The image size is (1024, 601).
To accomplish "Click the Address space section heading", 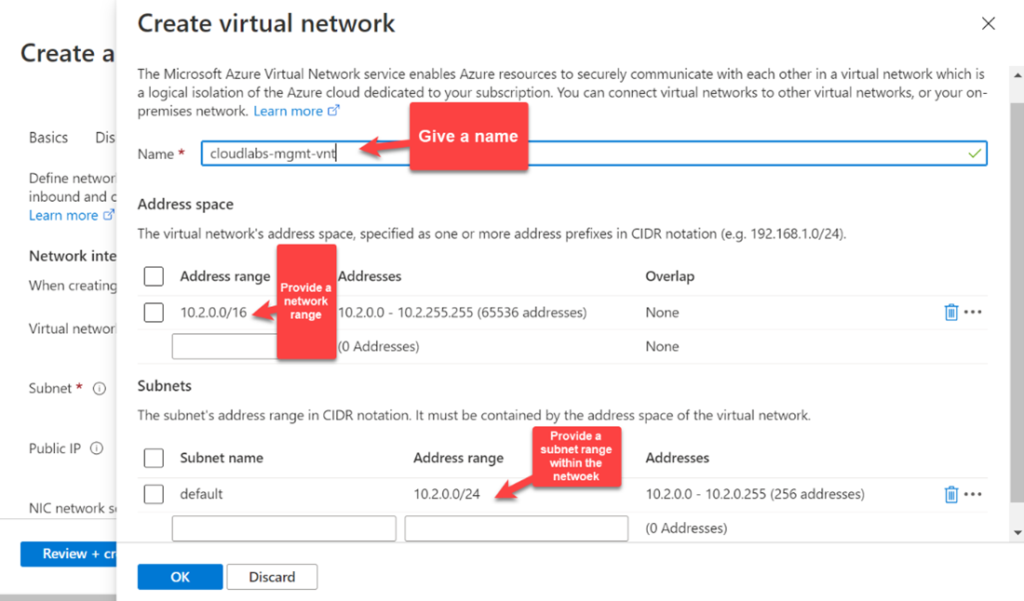I will [x=185, y=204].
